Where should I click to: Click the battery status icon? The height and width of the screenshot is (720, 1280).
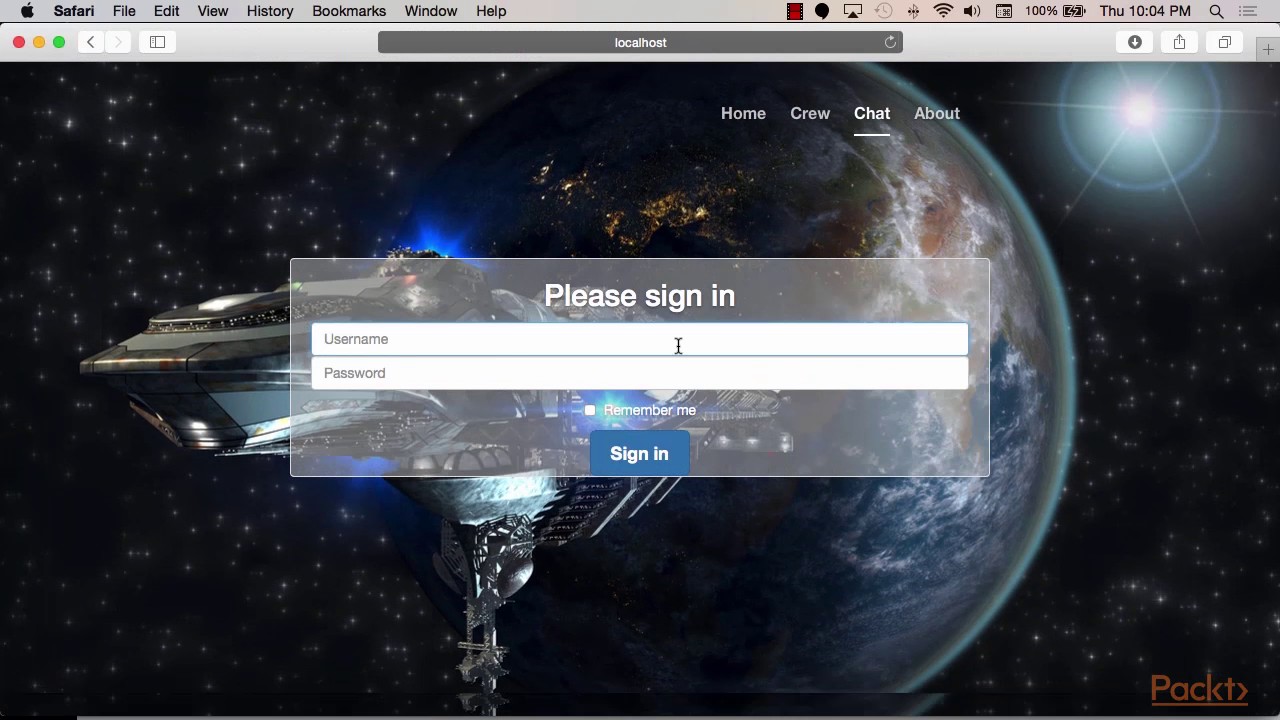click(1075, 11)
